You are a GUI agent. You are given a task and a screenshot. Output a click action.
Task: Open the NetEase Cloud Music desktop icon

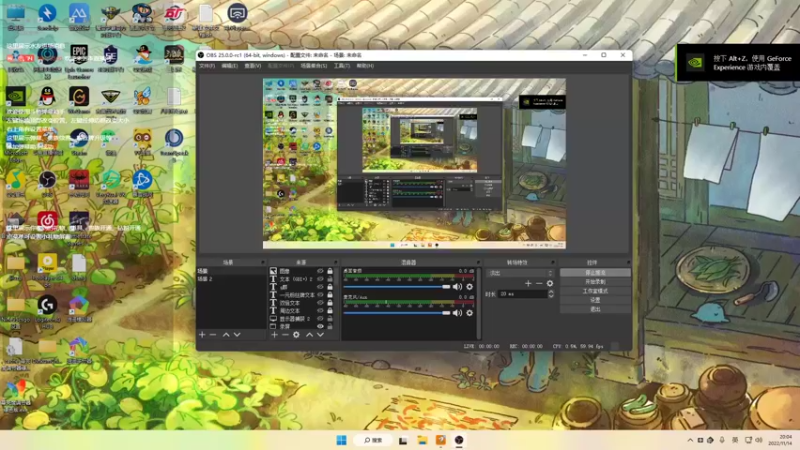pyautogui.click(x=47, y=223)
